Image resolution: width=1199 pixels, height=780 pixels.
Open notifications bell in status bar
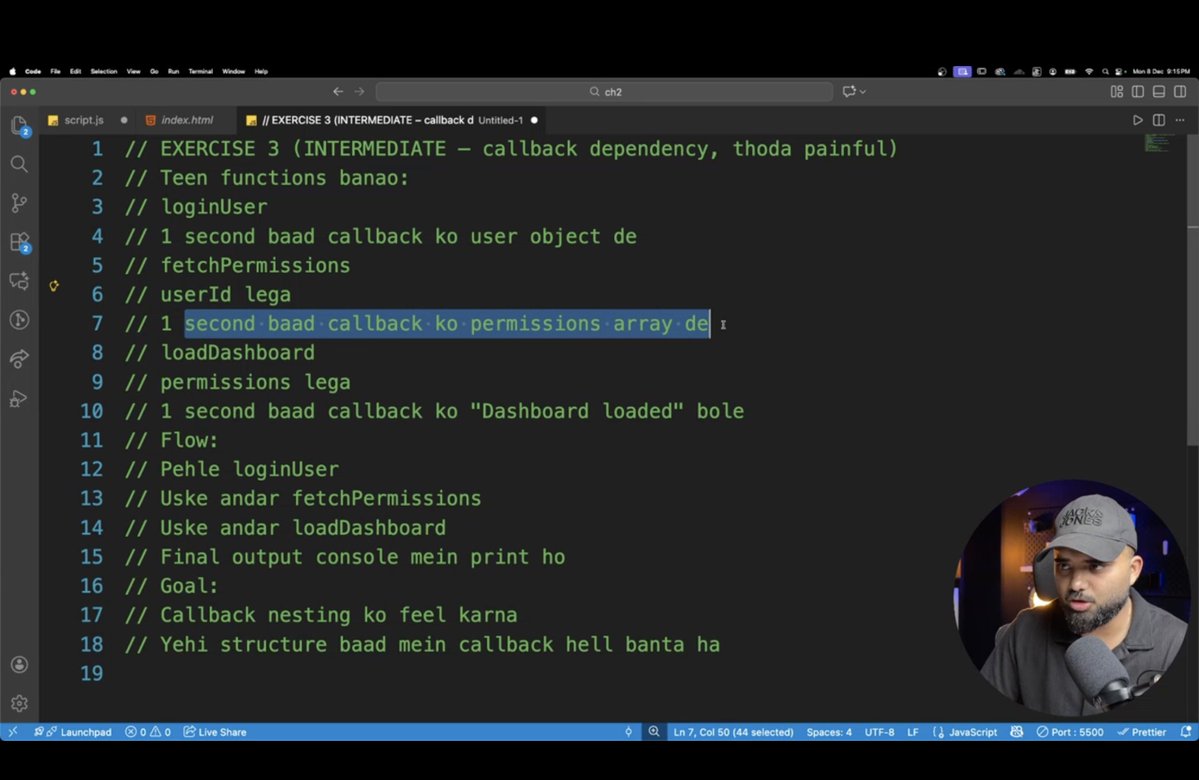point(1186,732)
